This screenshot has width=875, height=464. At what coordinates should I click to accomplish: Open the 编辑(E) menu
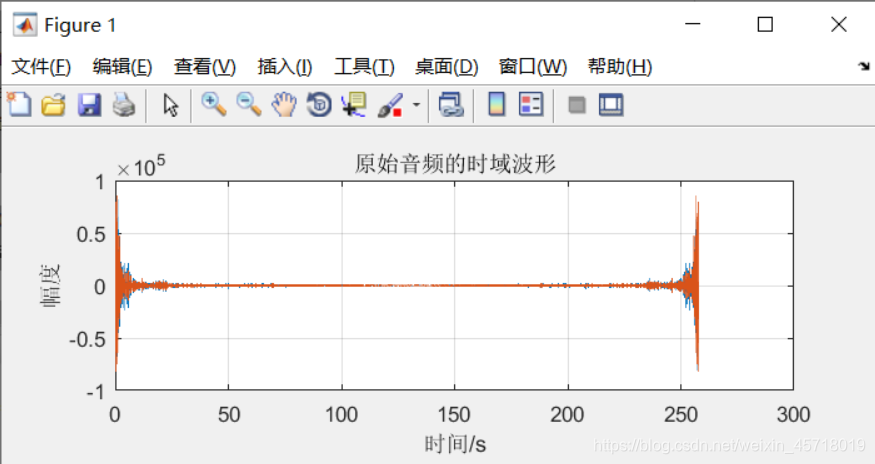click(122, 66)
